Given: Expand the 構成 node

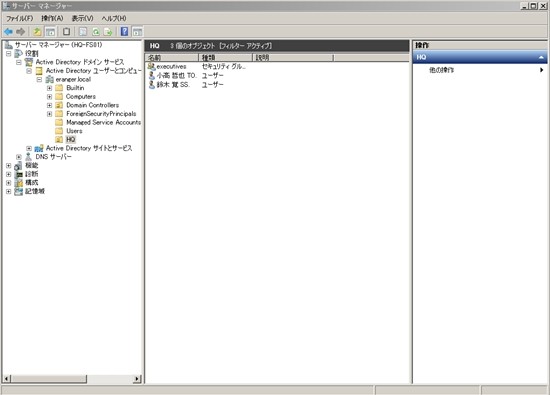Looking at the screenshot, I should pyautogui.click(x=9, y=183).
